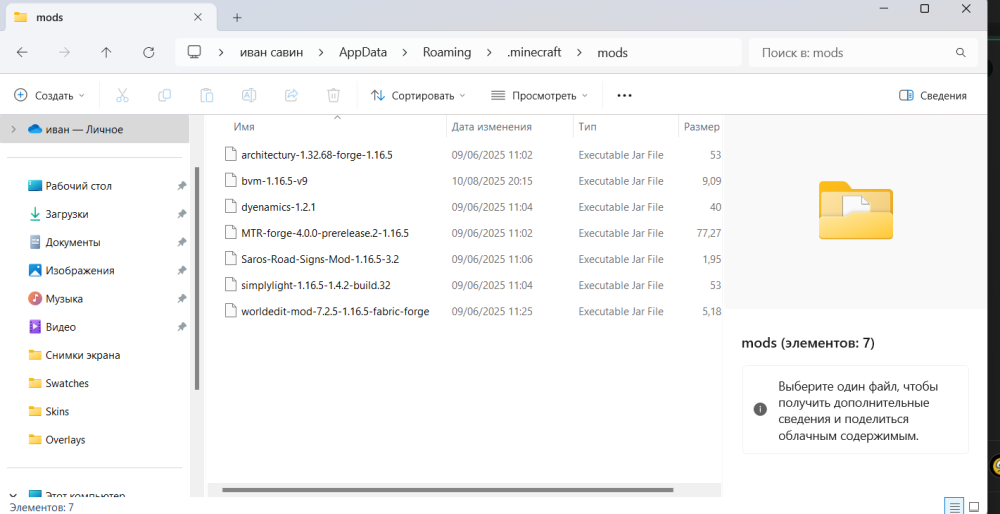The height and width of the screenshot is (514, 1000).
Task: Click the pin next to Загрузки
Action: coord(182,214)
